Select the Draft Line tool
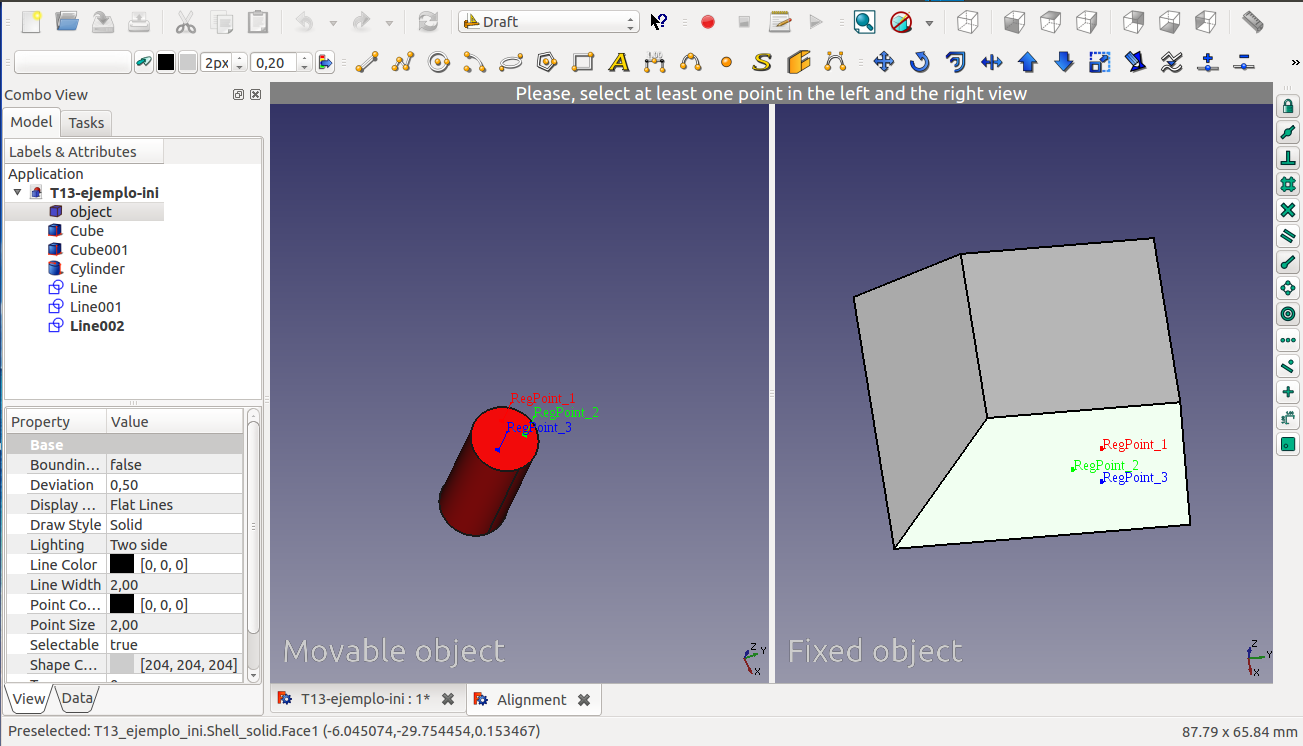This screenshot has width=1303, height=746. (367, 62)
